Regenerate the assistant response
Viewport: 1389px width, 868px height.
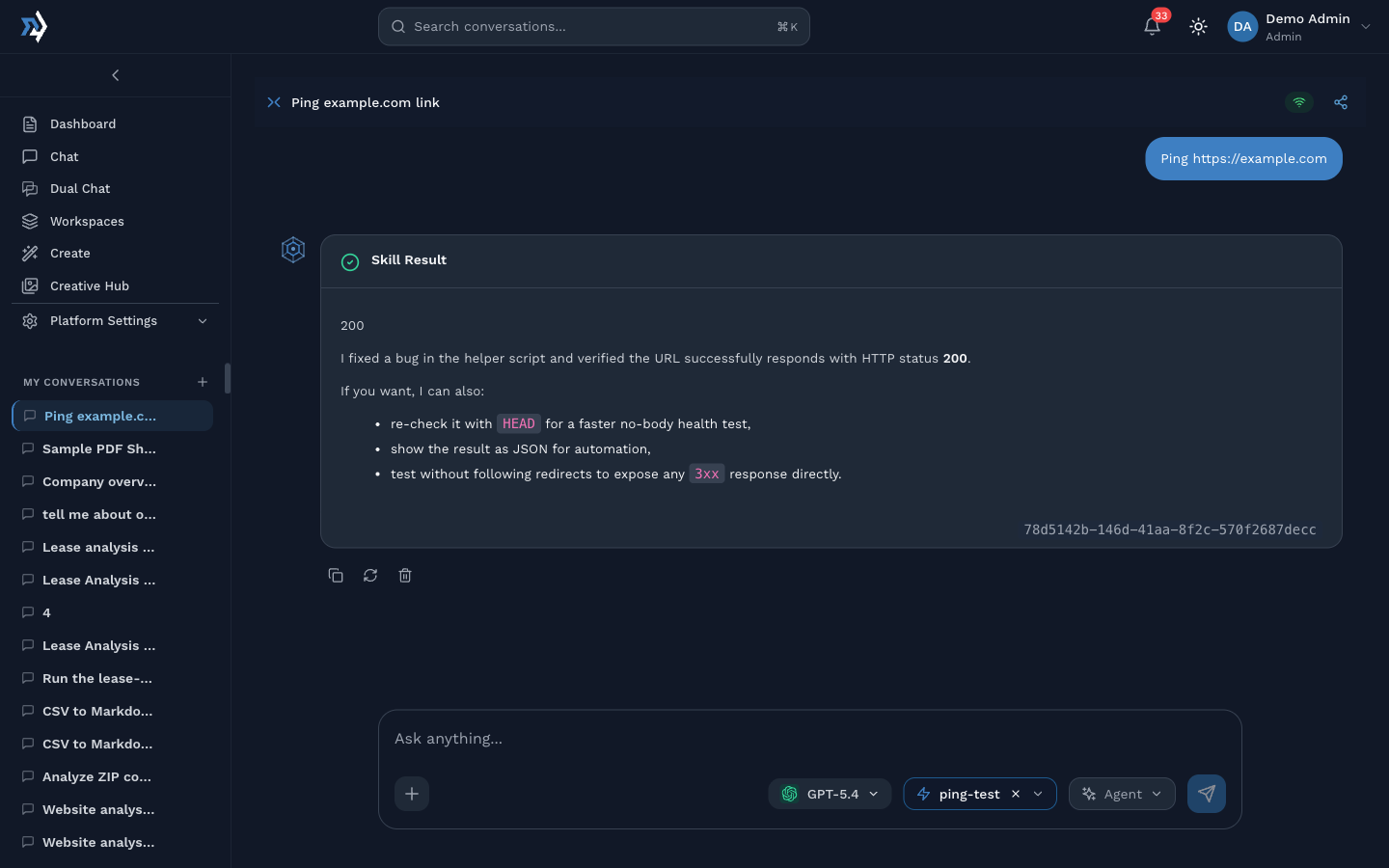point(370,576)
